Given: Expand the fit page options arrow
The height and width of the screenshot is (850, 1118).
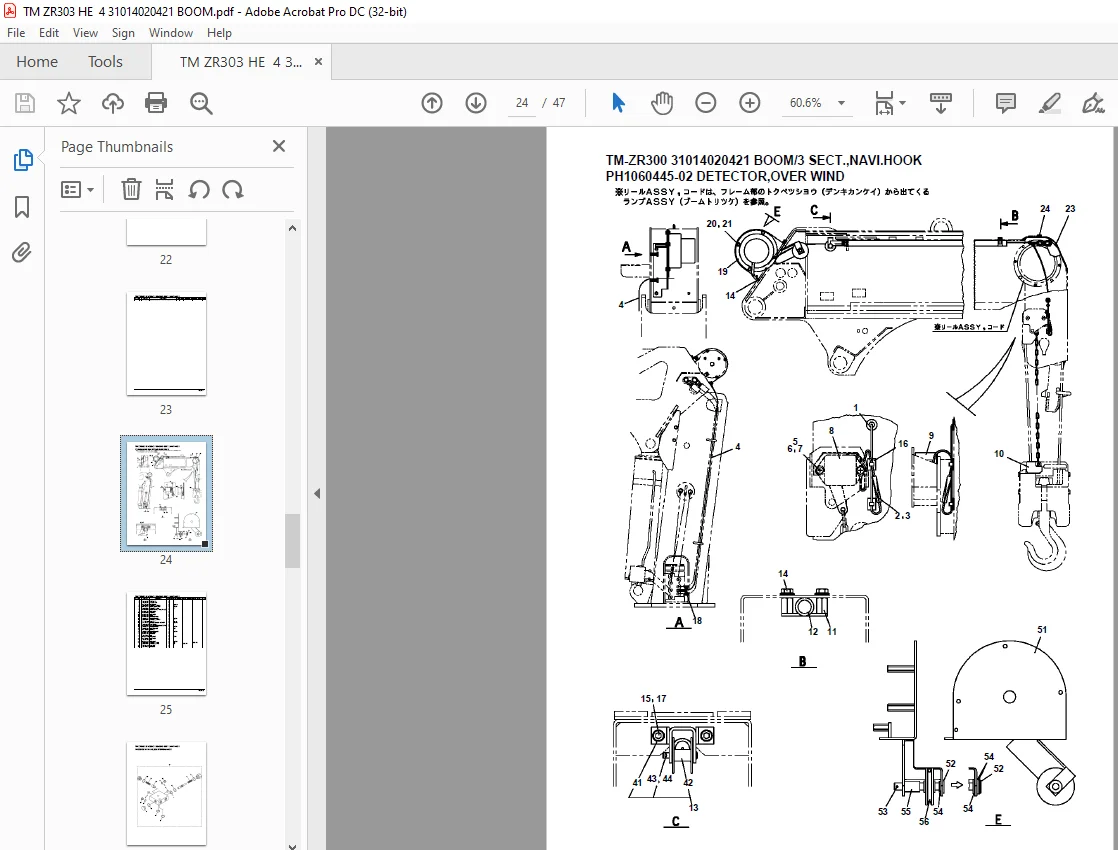Looking at the screenshot, I should pyautogui.click(x=903, y=103).
